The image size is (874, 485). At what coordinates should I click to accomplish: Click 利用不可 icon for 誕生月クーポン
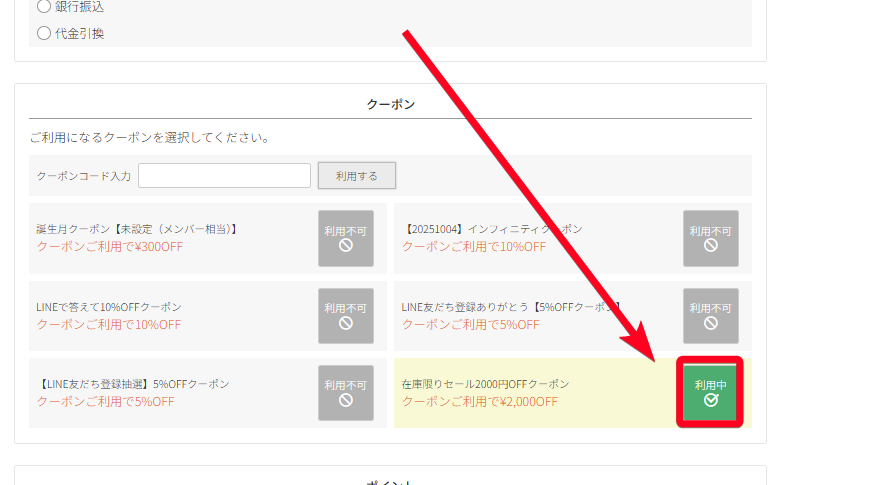click(345, 238)
